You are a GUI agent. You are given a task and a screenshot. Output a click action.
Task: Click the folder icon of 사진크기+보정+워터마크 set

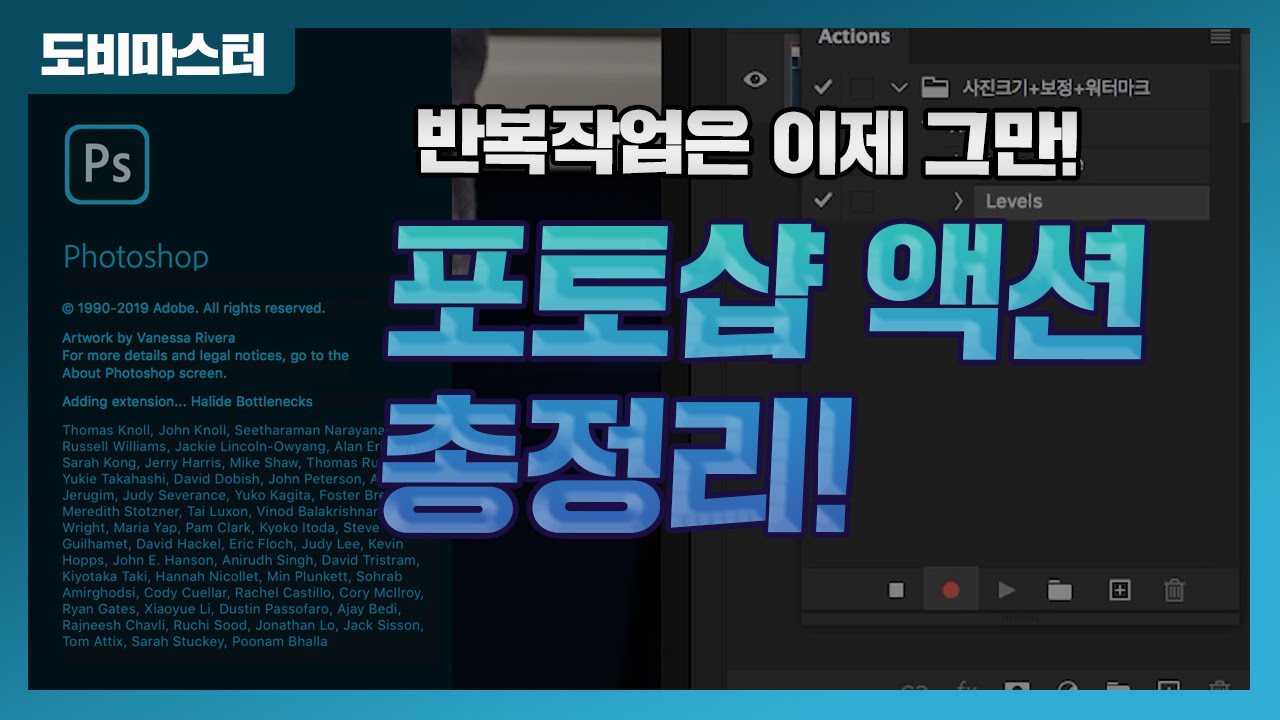click(935, 87)
